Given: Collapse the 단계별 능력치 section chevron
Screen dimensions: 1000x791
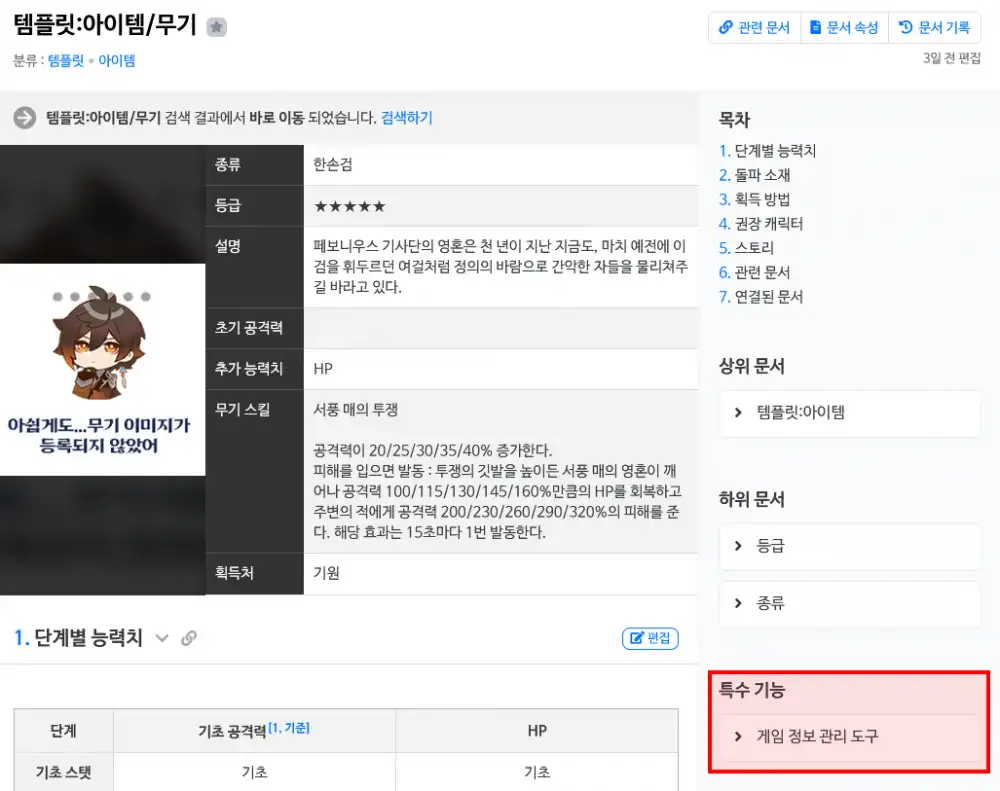Looking at the screenshot, I should (162, 639).
